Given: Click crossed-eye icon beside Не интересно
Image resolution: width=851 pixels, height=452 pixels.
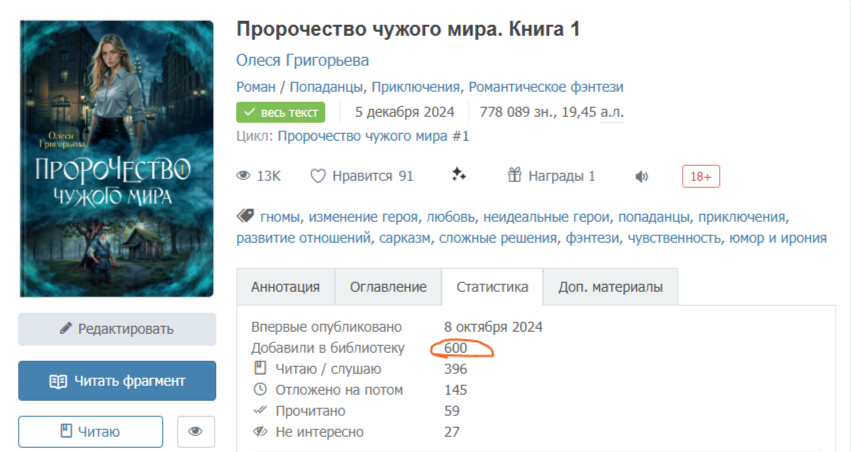Looking at the screenshot, I should tap(260, 431).
